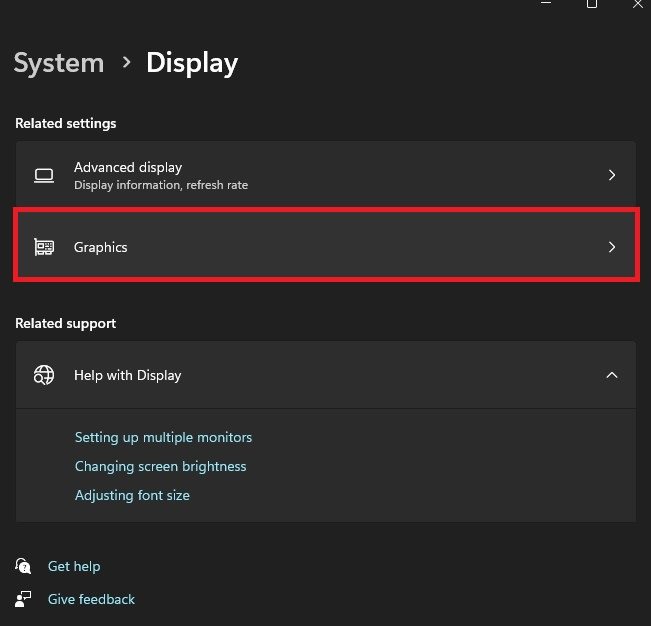Screen dimensions: 651x626
Task: Collapse the Help with Display section
Action: pyautogui.click(x=612, y=375)
